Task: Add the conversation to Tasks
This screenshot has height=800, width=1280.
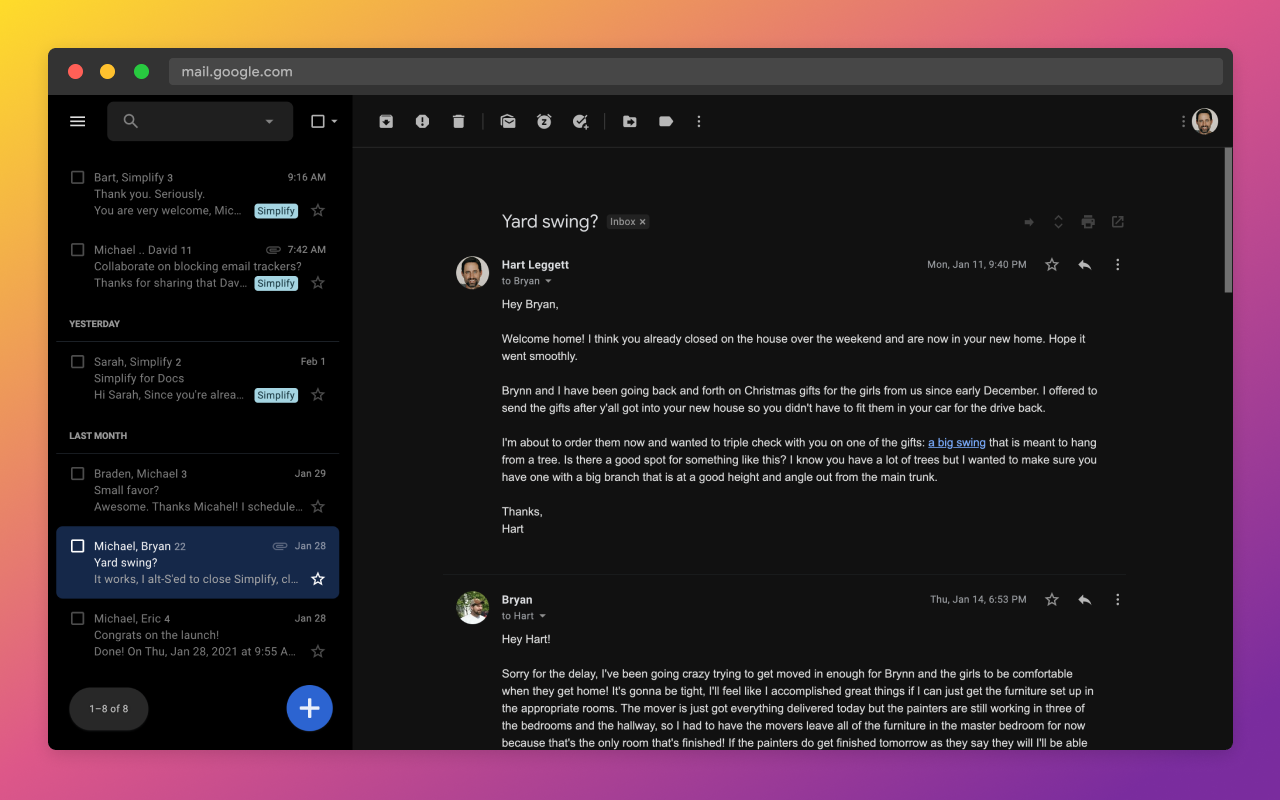Action: coord(580,121)
